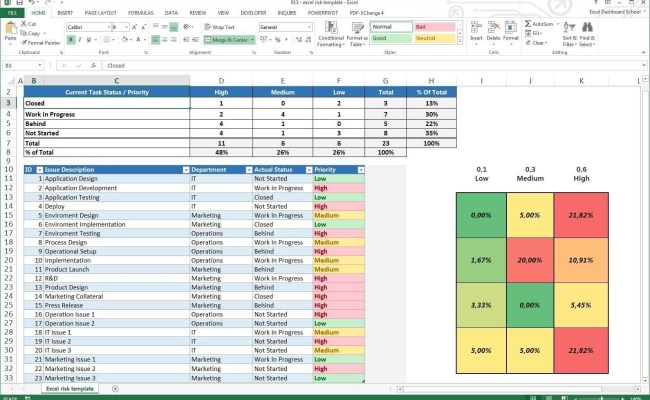The image size is (650, 400).
Task: Open the FILE tab
Action: tap(12, 13)
